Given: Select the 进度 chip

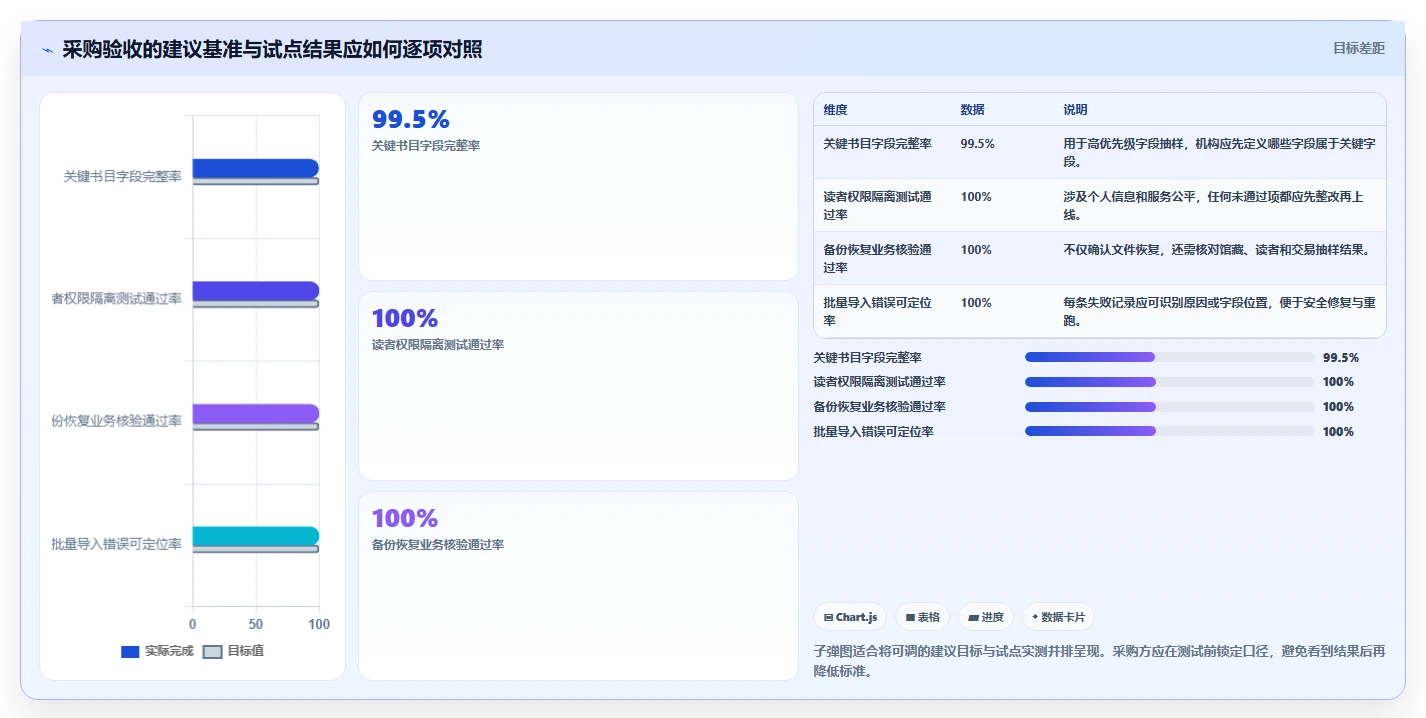Looking at the screenshot, I should pos(986,617).
